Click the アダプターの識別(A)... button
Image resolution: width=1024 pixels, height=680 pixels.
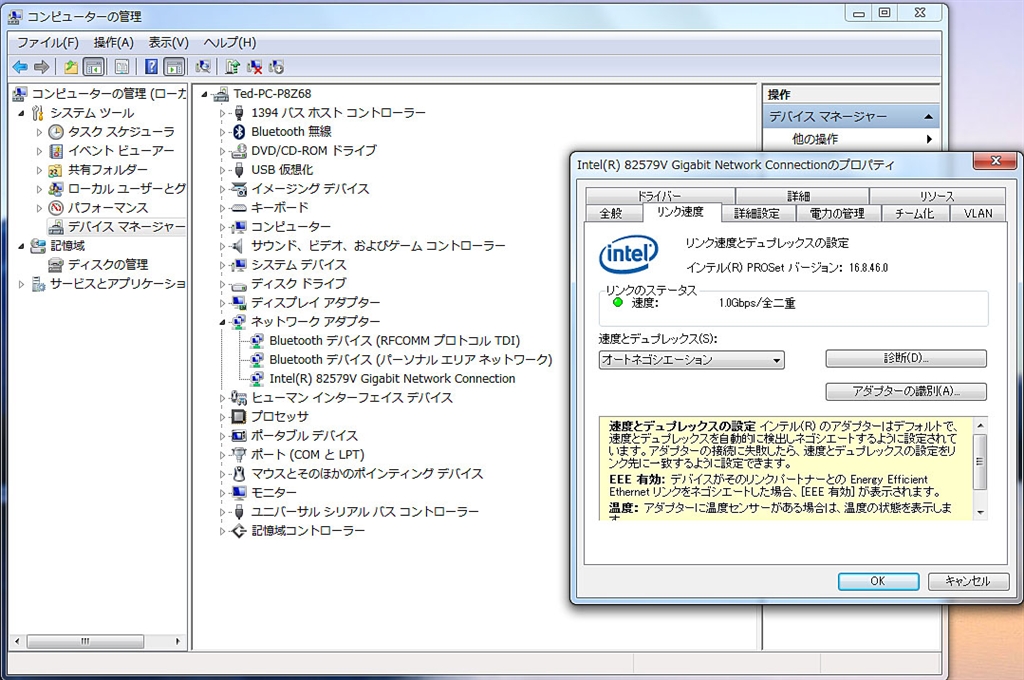[906, 391]
